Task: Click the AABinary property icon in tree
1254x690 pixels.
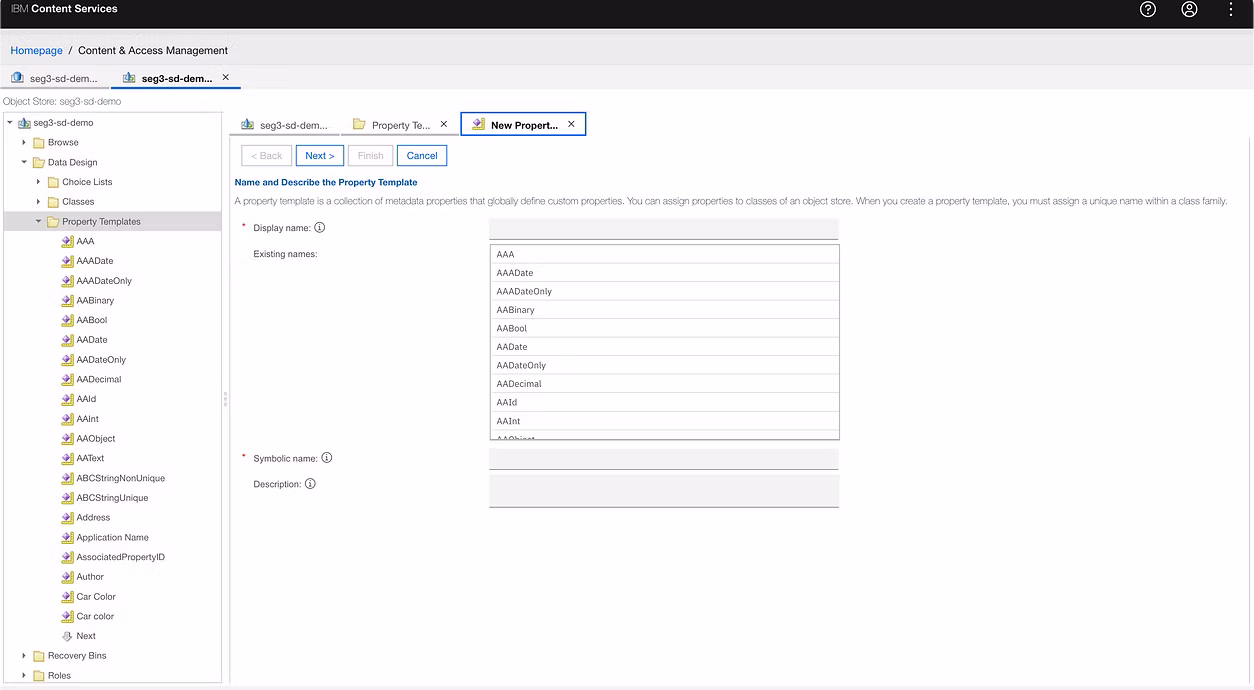Action: tap(67, 300)
